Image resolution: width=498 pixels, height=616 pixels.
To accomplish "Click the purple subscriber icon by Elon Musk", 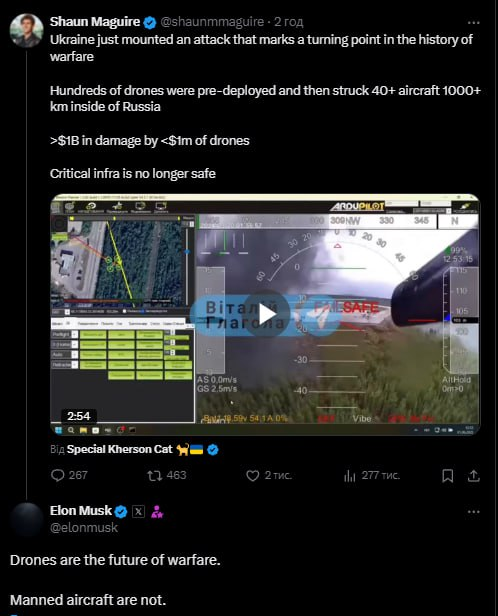I will pyautogui.click(x=157, y=512).
